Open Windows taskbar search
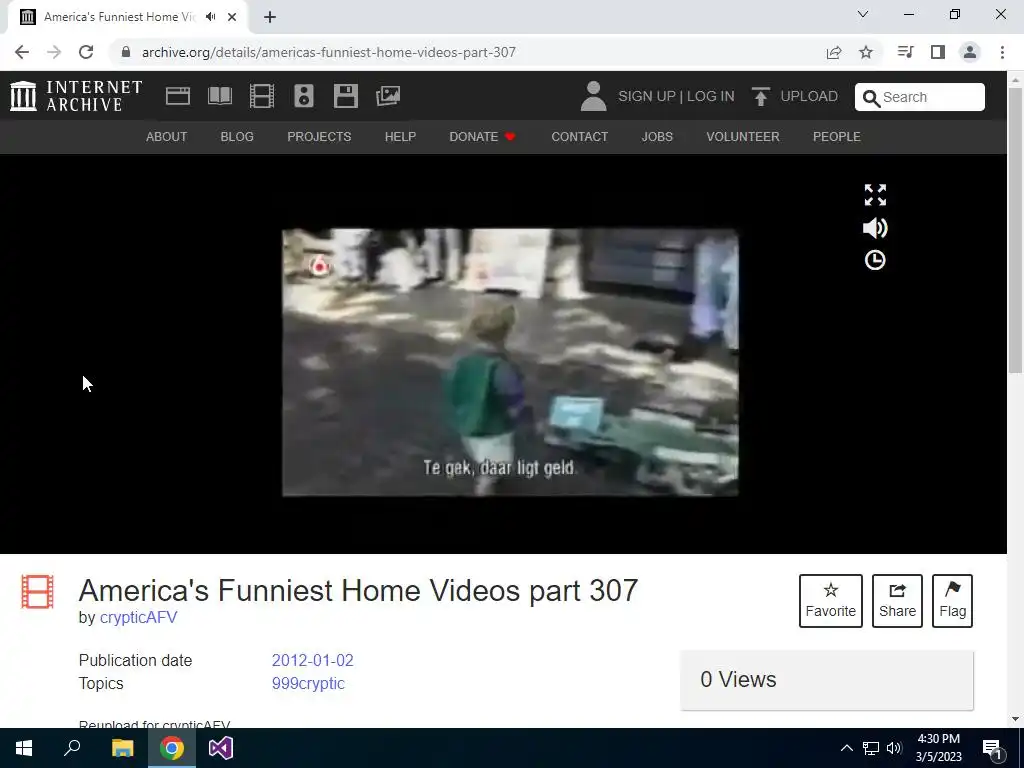The width and height of the screenshot is (1024, 768). click(x=72, y=748)
